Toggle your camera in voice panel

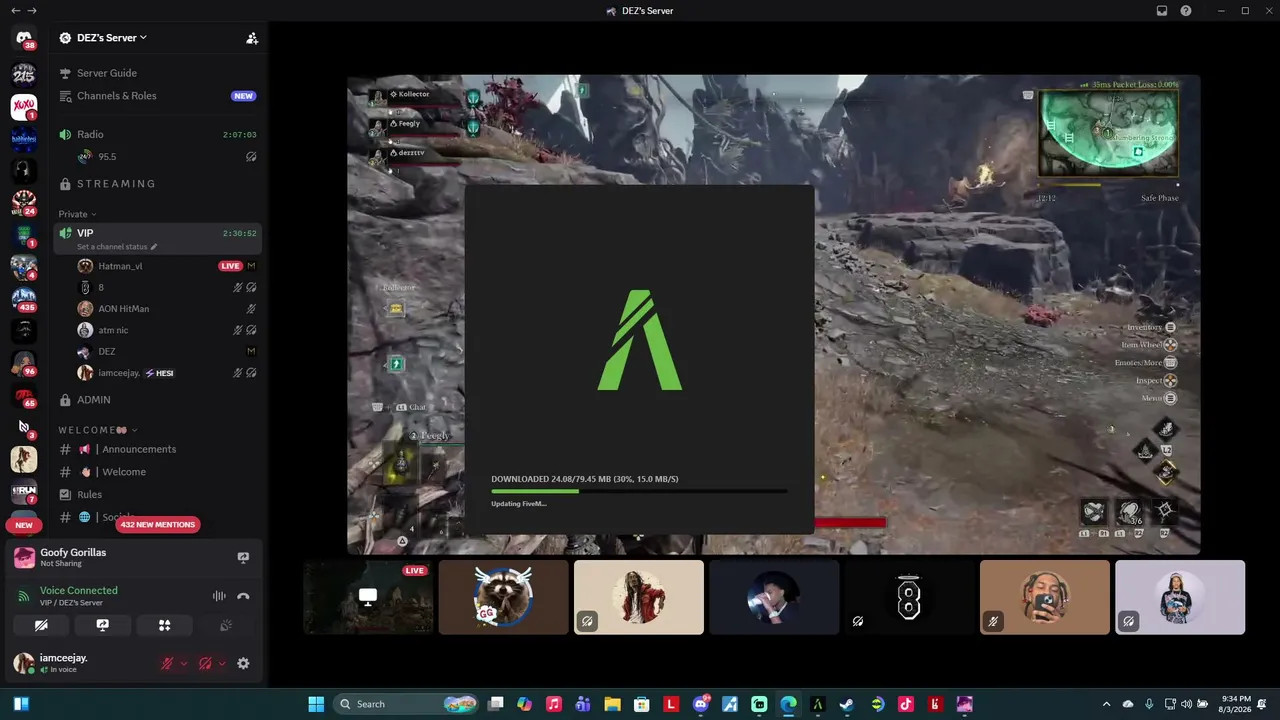[x=41, y=625]
